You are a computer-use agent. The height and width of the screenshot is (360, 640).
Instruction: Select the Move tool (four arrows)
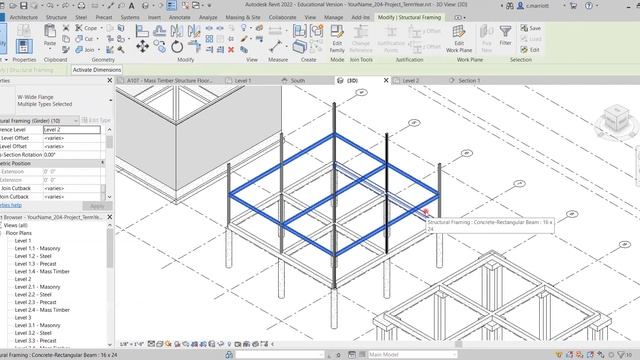[142, 46]
